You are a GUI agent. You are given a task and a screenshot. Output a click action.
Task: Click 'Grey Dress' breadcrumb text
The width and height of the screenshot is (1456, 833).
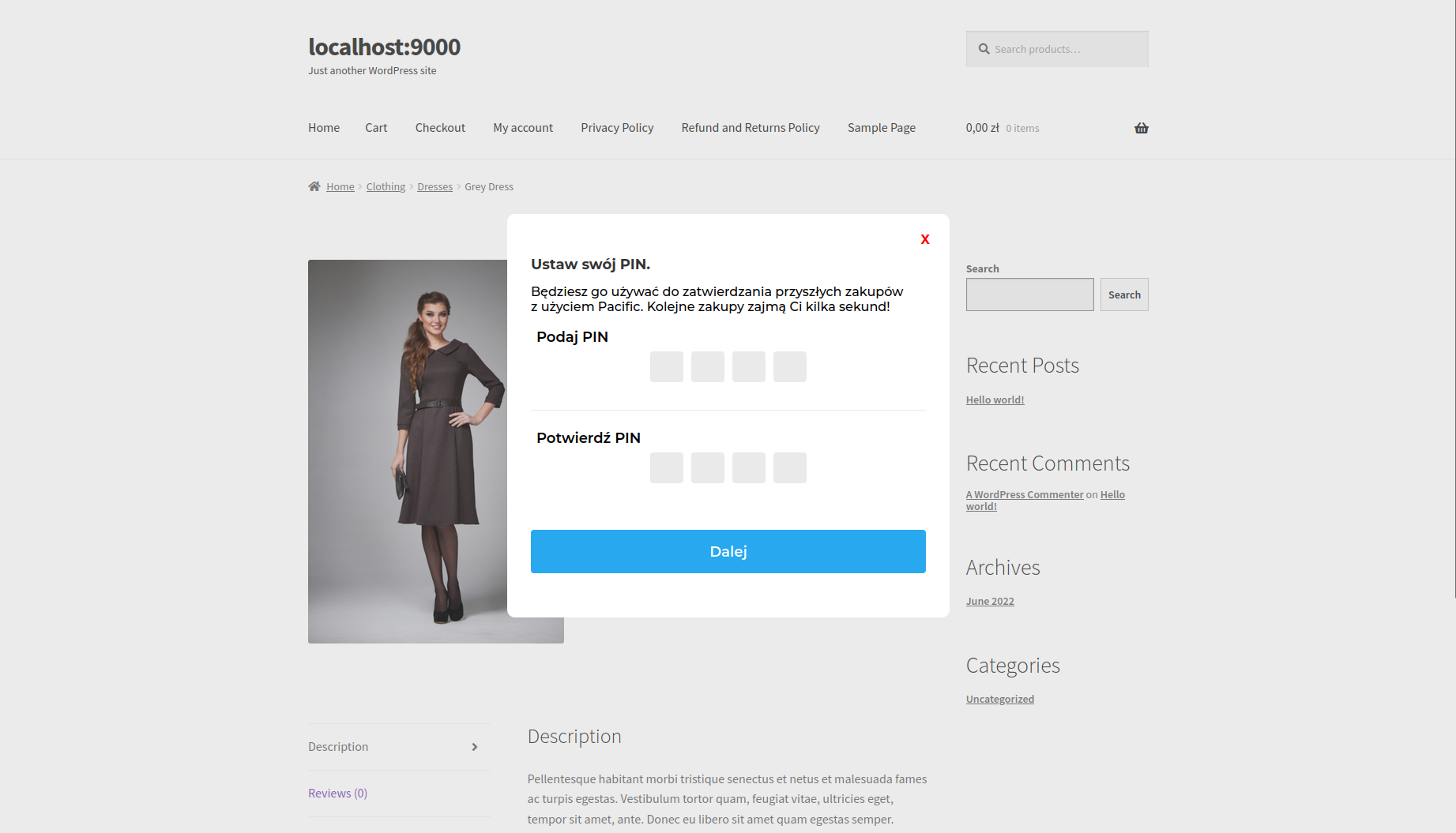point(489,187)
